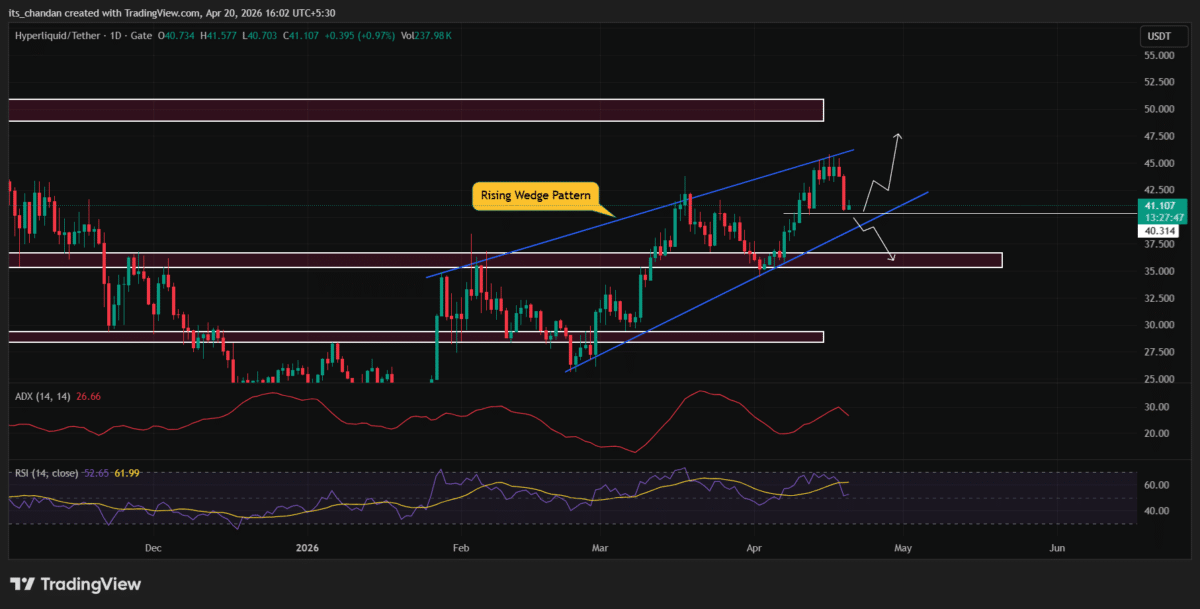Click the 40.314 horizontal line price label
Image resolution: width=1200 pixels, height=609 pixels.
pos(1158,231)
